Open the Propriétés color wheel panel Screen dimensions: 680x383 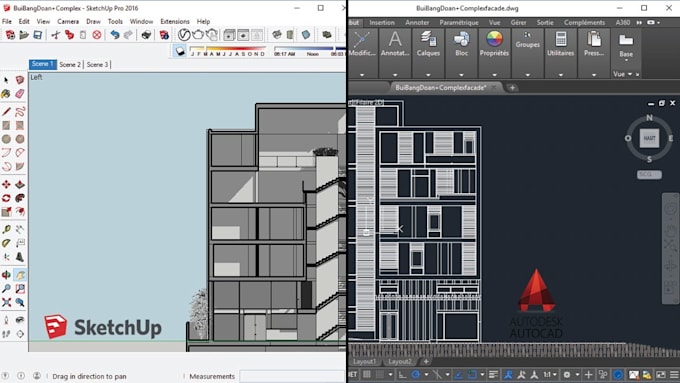click(x=494, y=44)
